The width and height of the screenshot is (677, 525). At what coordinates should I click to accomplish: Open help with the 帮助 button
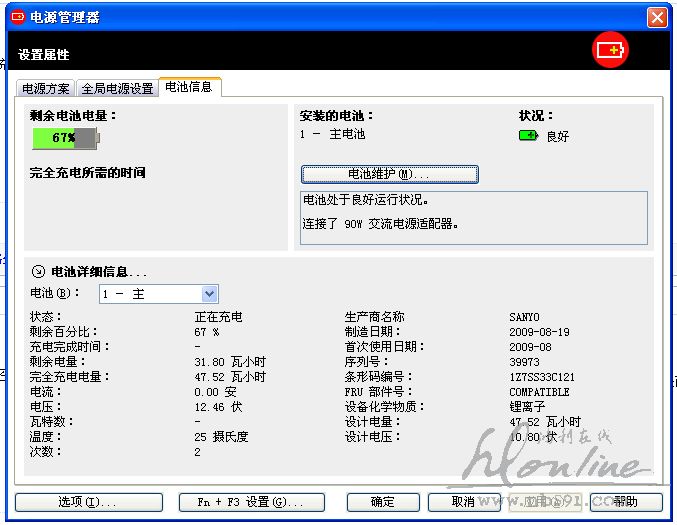625,501
